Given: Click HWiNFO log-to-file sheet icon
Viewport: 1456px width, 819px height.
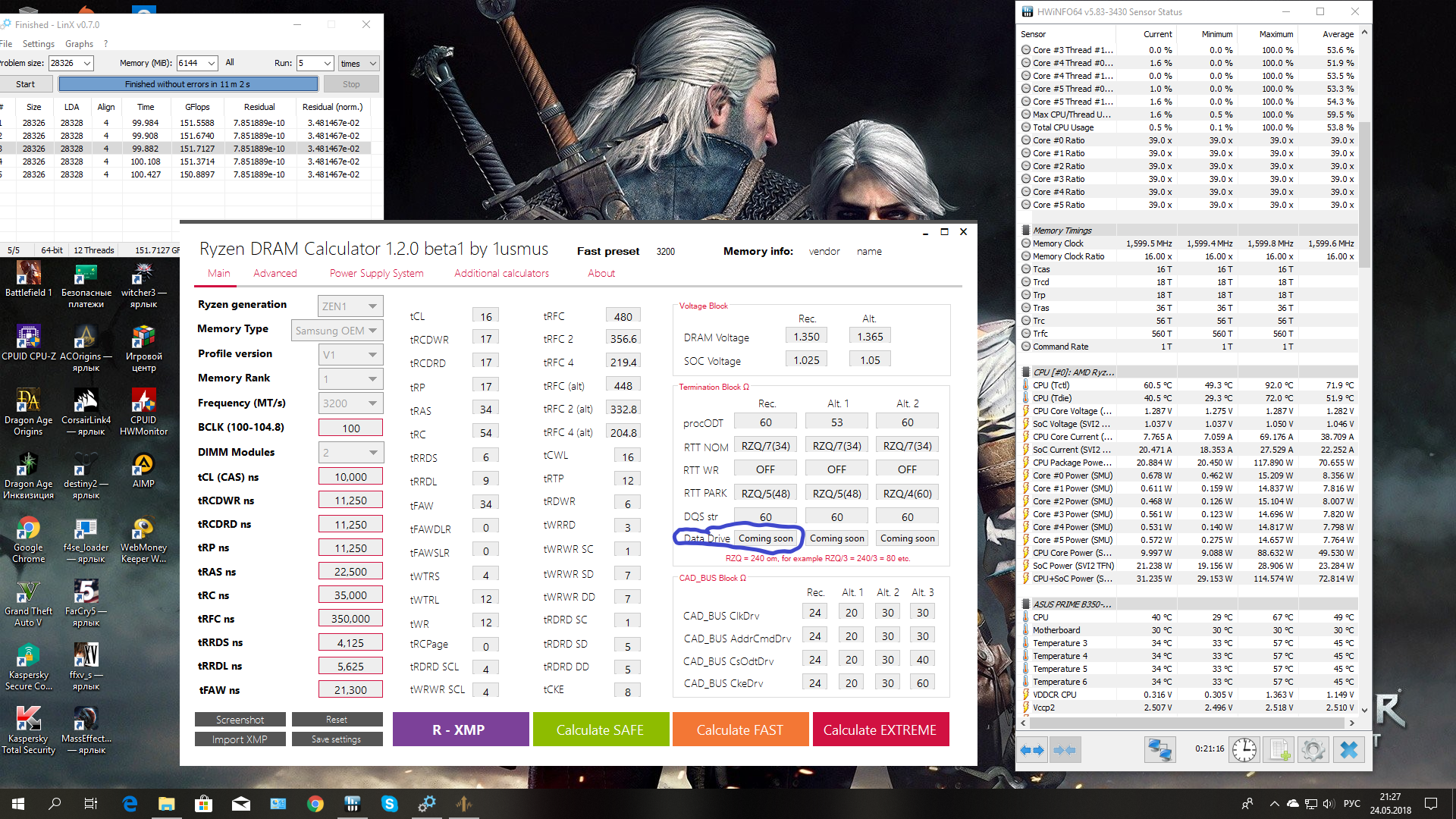Looking at the screenshot, I should (1279, 750).
